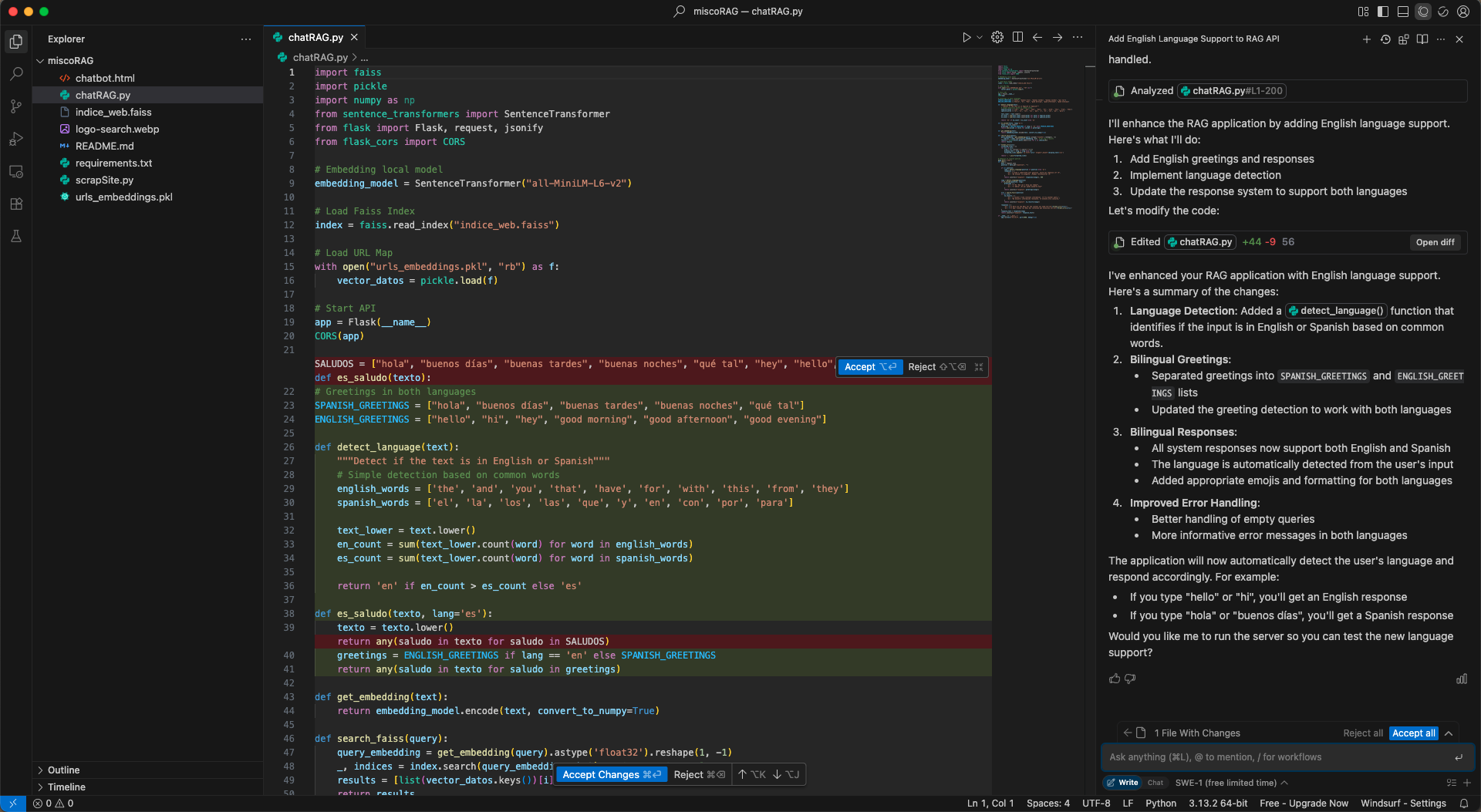
Task: Open notifications bell in status bar
Action: pos(1463,803)
